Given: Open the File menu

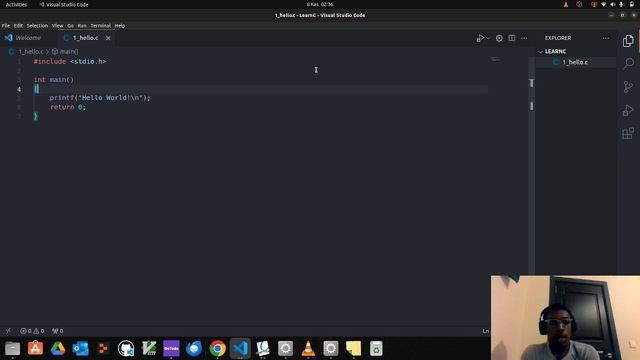Looking at the screenshot, I should (6, 25).
